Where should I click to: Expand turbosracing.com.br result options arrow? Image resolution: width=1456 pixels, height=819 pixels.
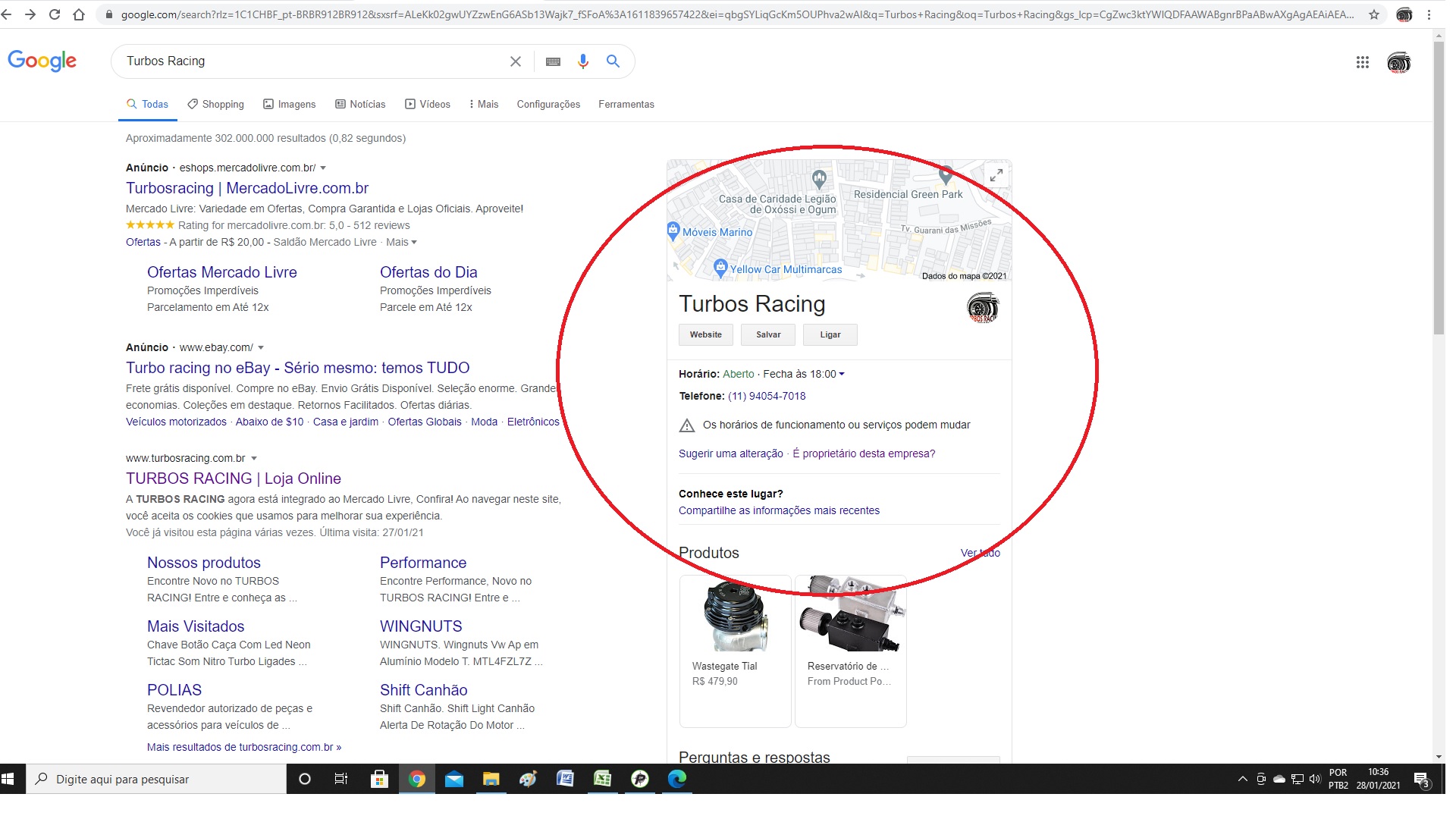click(x=254, y=458)
